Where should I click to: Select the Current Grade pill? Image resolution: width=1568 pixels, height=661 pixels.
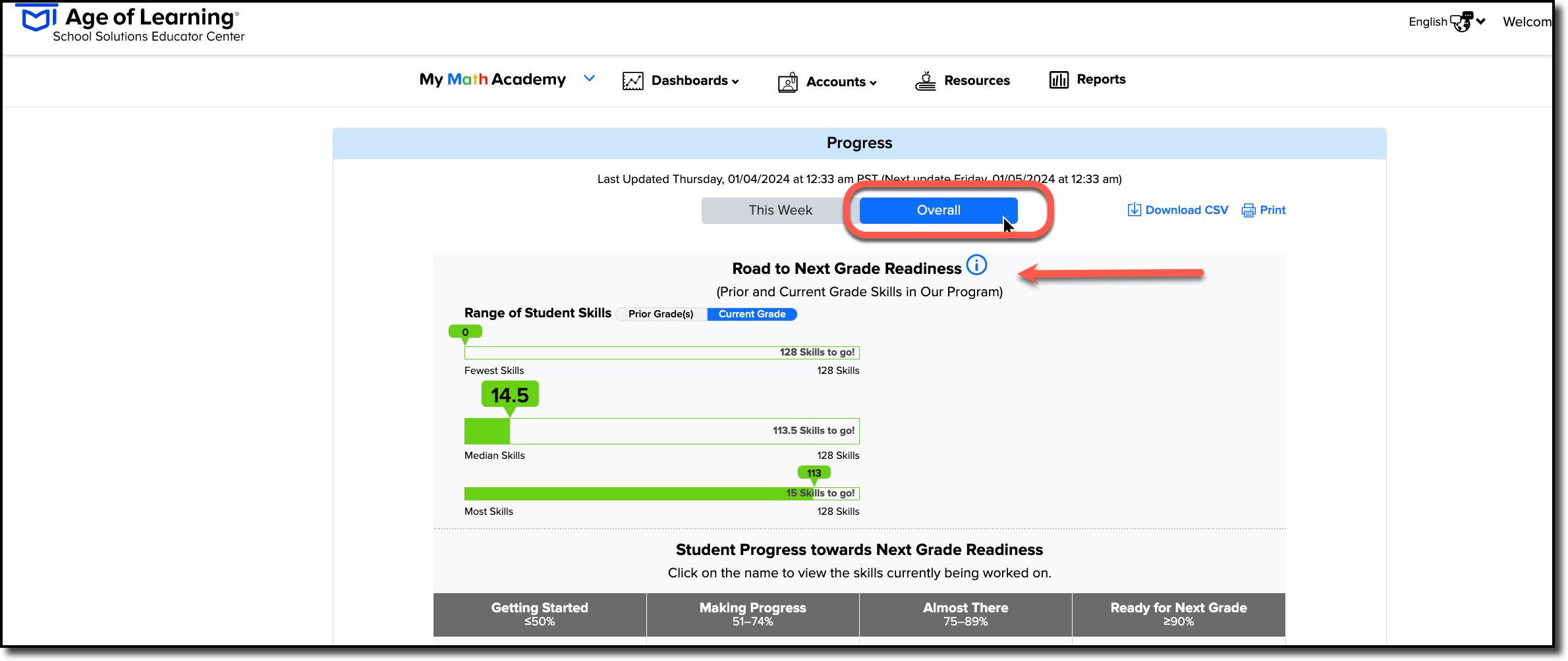pyautogui.click(x=752, y=314)
